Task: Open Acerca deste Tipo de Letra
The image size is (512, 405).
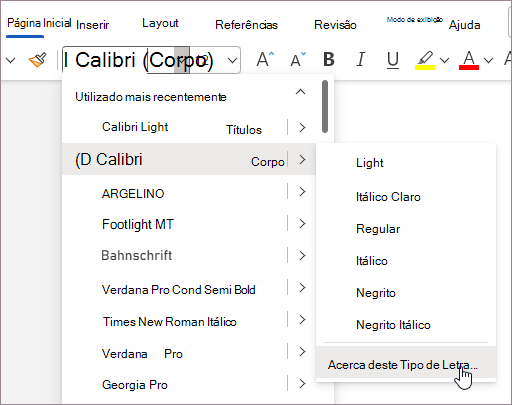Action: (406, 363)
